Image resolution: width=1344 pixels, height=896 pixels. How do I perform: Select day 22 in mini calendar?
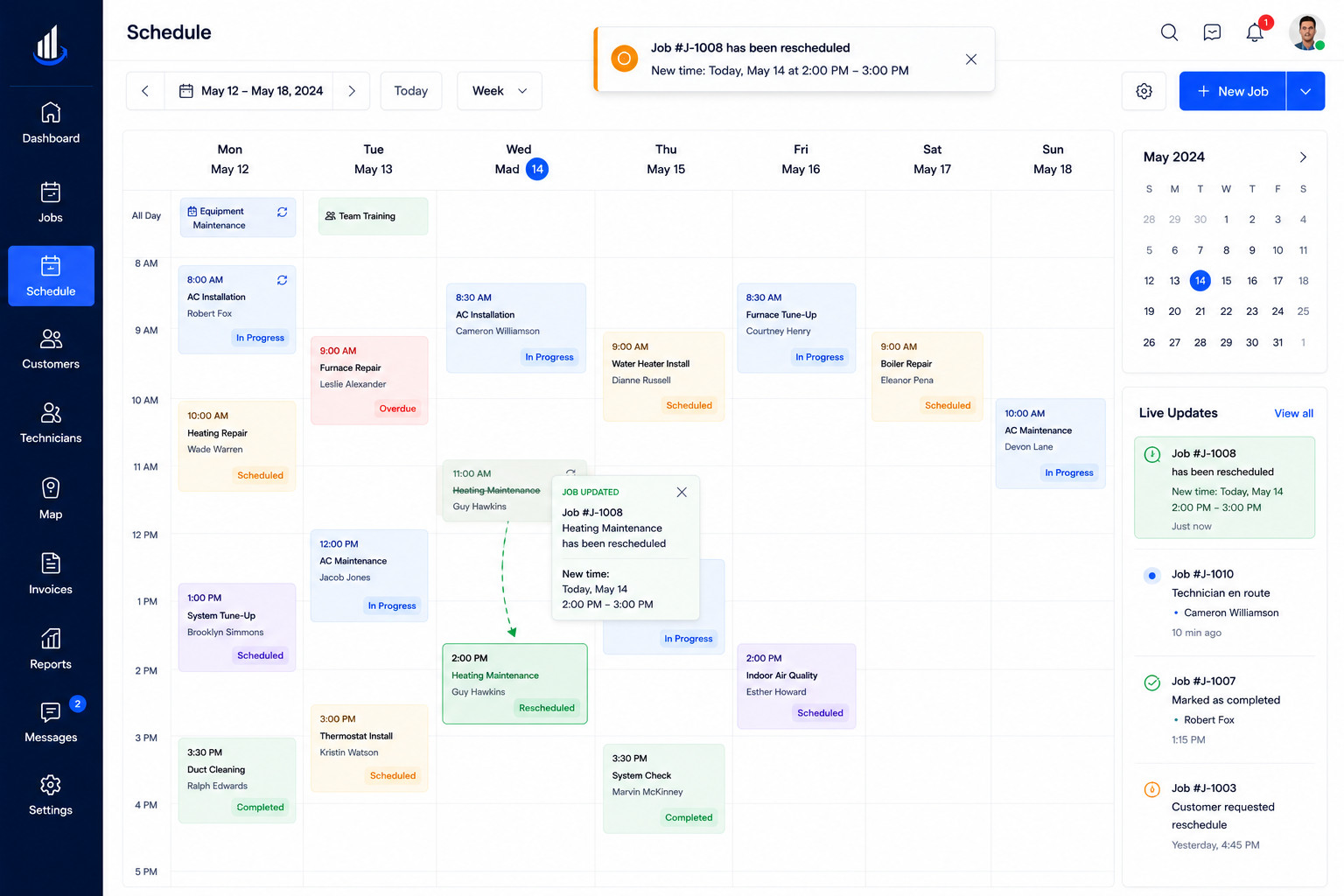[1226, 311]
